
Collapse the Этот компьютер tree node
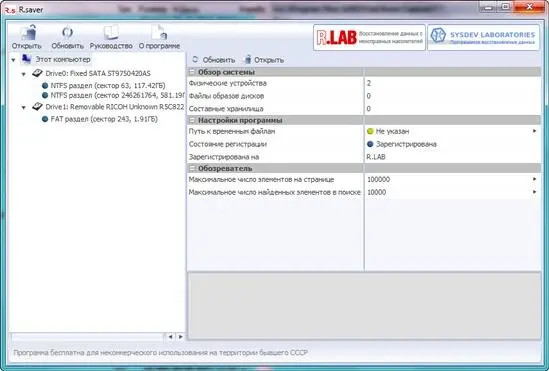point(13,60)
